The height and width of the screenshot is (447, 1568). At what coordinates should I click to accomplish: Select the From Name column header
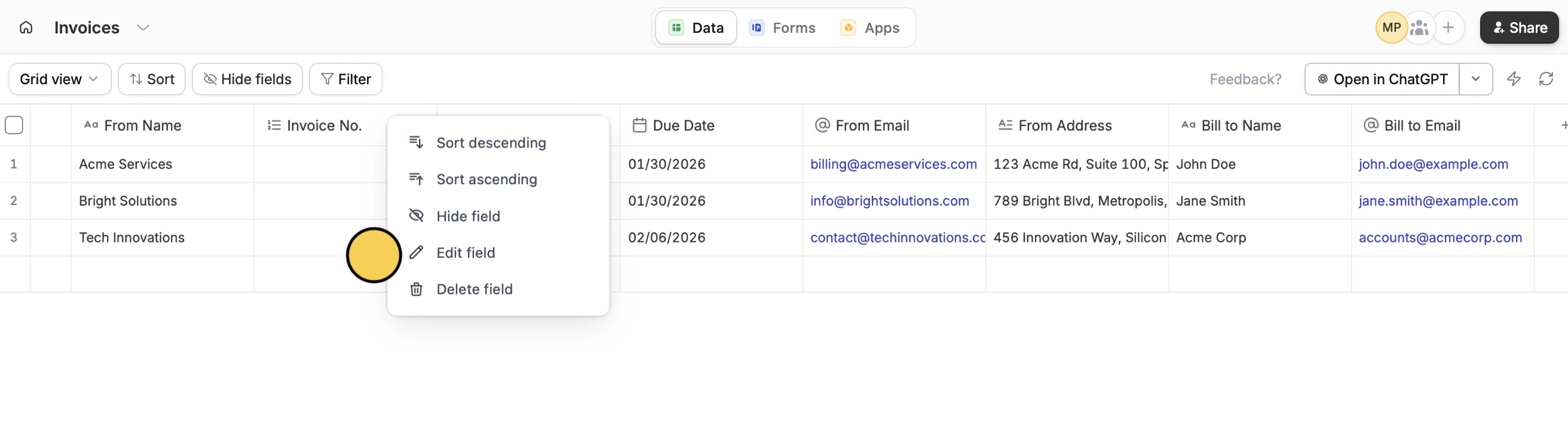click(163, 125)
